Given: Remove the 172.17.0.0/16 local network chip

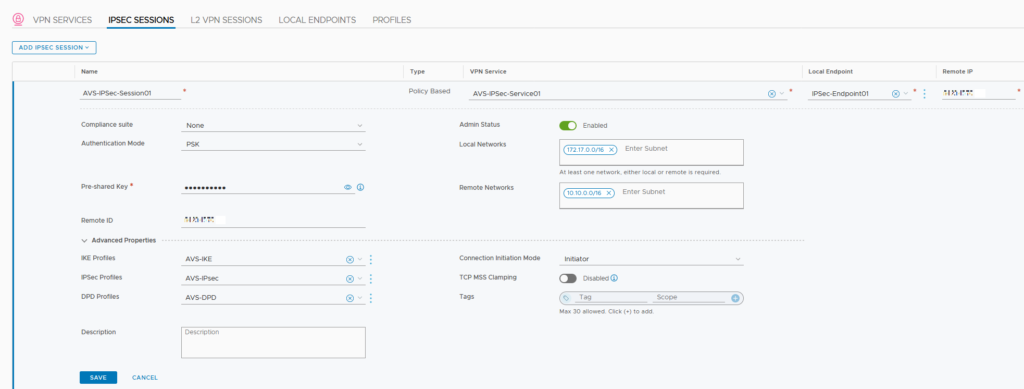Looking at the screenshot, I should (x=611, y=149).
